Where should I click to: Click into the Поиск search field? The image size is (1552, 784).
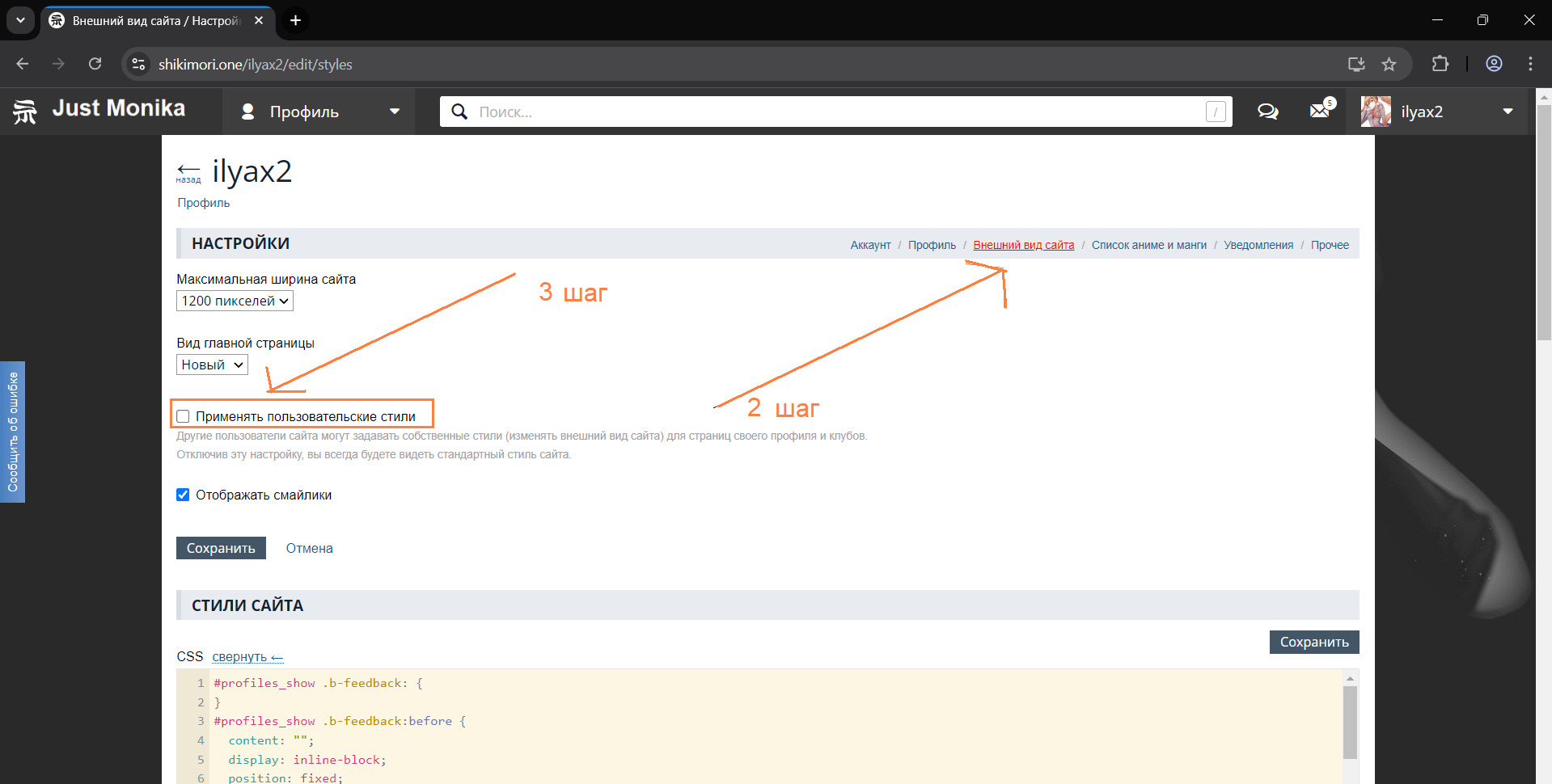[x=833, y=112]
